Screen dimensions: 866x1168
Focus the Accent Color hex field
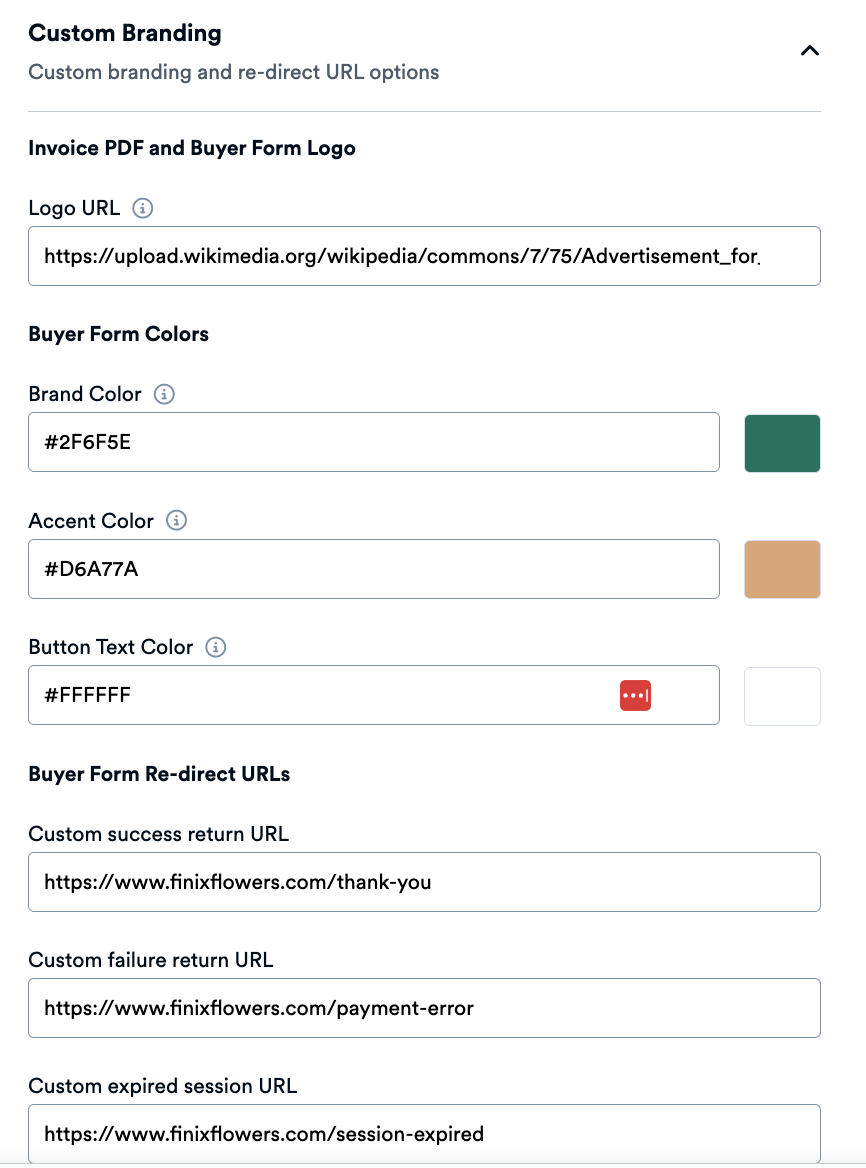coord(373,569)
